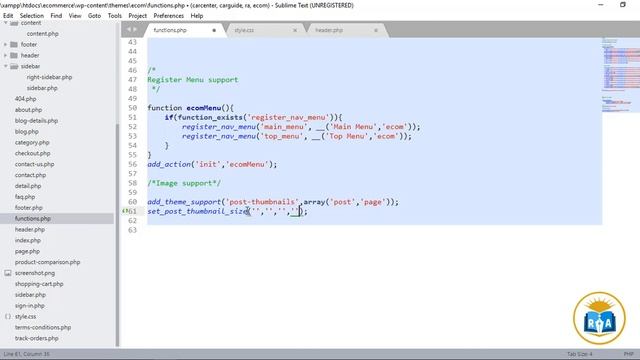Open footer.php file
The image size is (640, 360).
coord(29,208)
